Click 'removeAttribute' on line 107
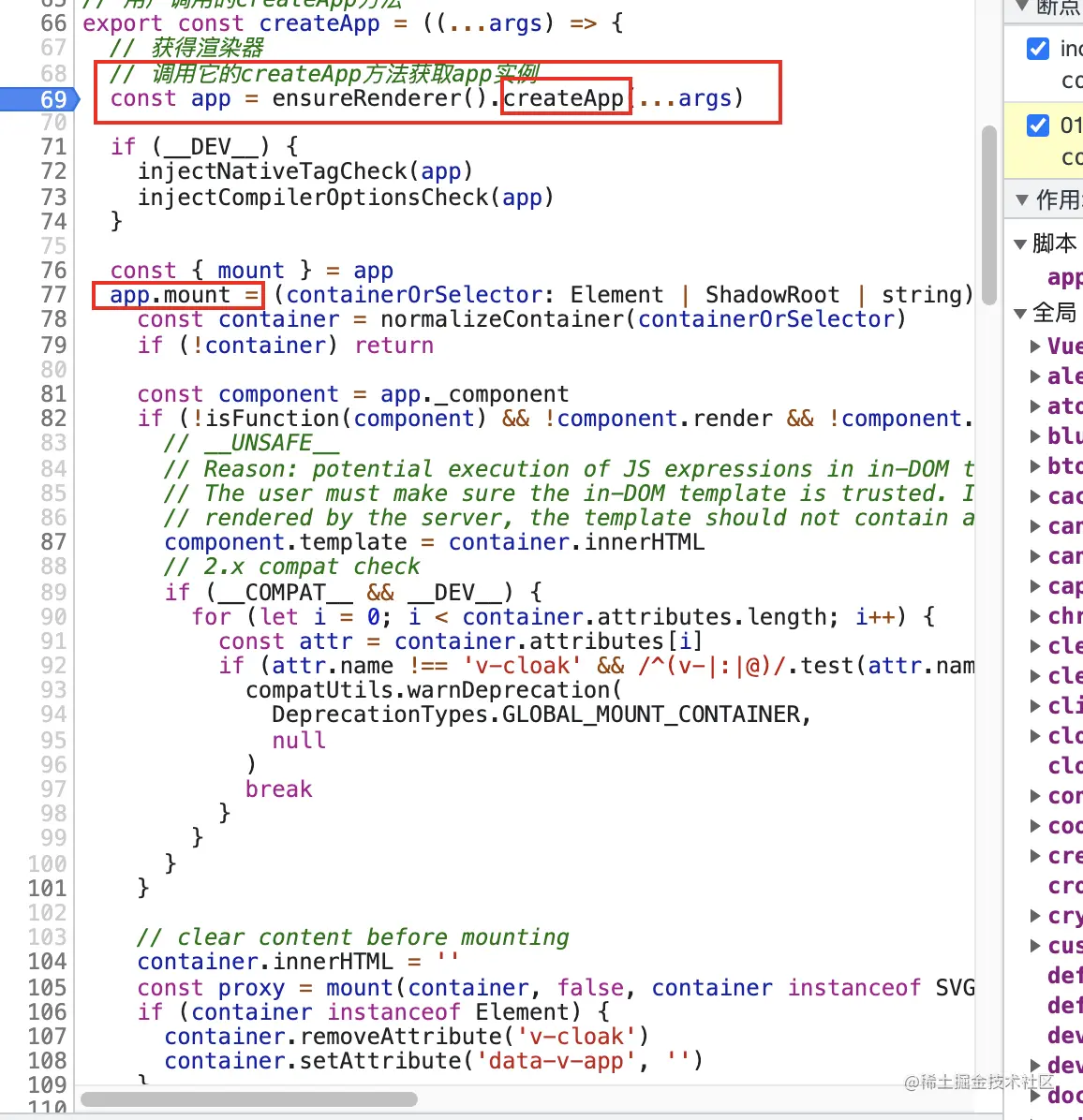The image size is (1083, 1120). pyautogui.click(x=402, y=1036)
